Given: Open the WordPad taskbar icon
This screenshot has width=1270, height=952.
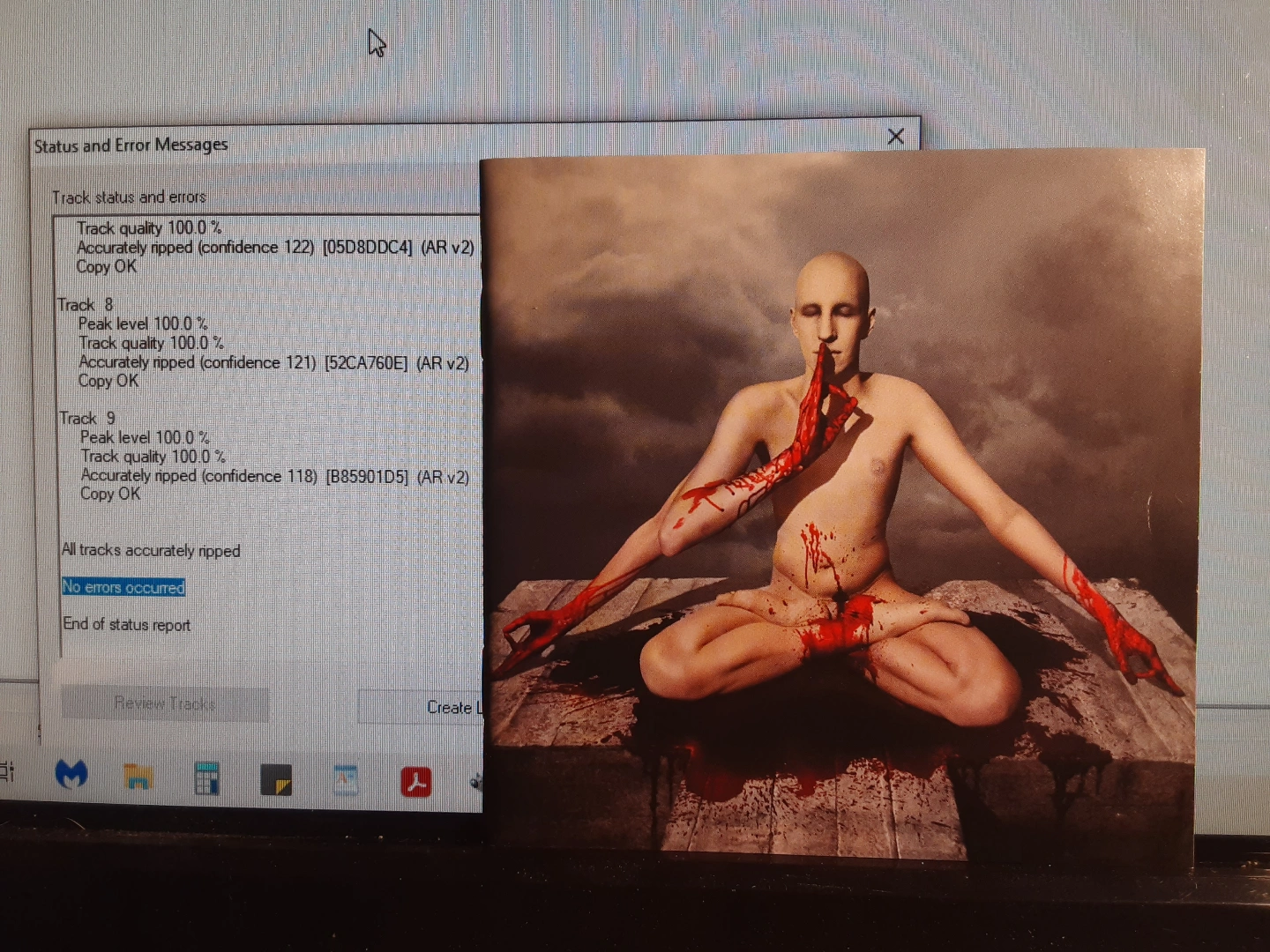Looking at the screenshot, I should click(x=346, y=780).
